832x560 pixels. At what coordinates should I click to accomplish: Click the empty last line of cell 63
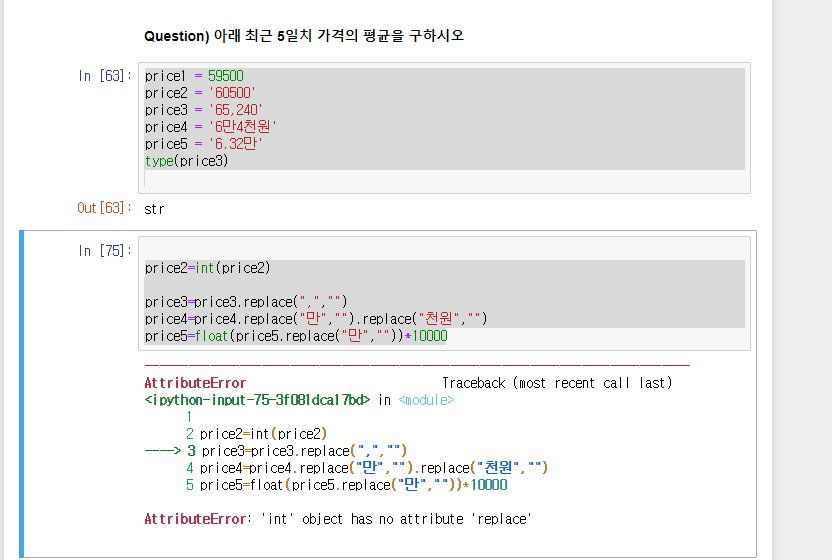(444, 178)
